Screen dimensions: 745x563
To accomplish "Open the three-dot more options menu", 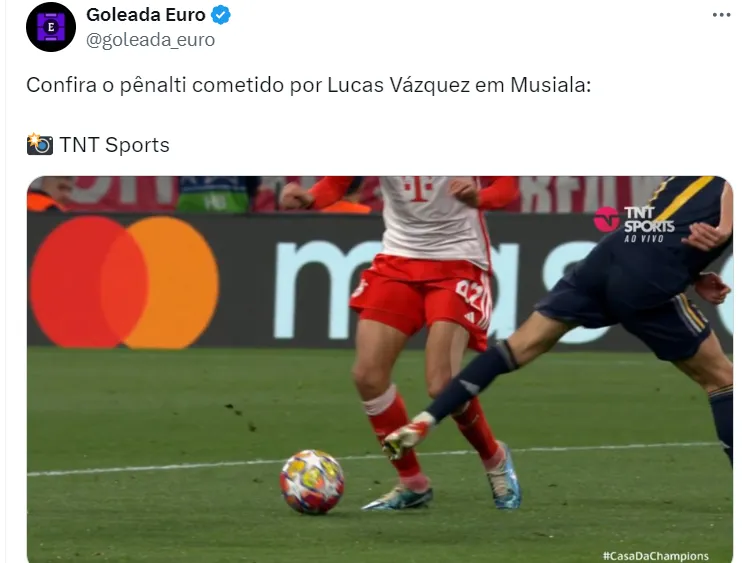I will tap(721, 15).
